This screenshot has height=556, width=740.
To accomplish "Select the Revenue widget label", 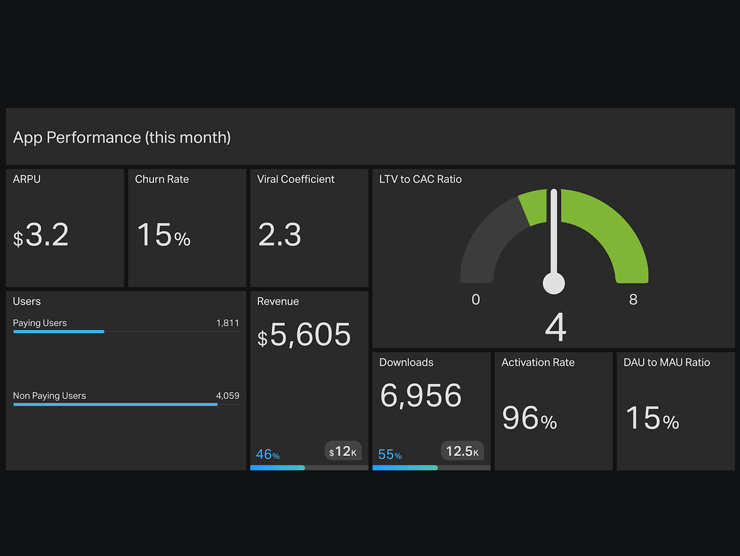I will pos(278,302).
